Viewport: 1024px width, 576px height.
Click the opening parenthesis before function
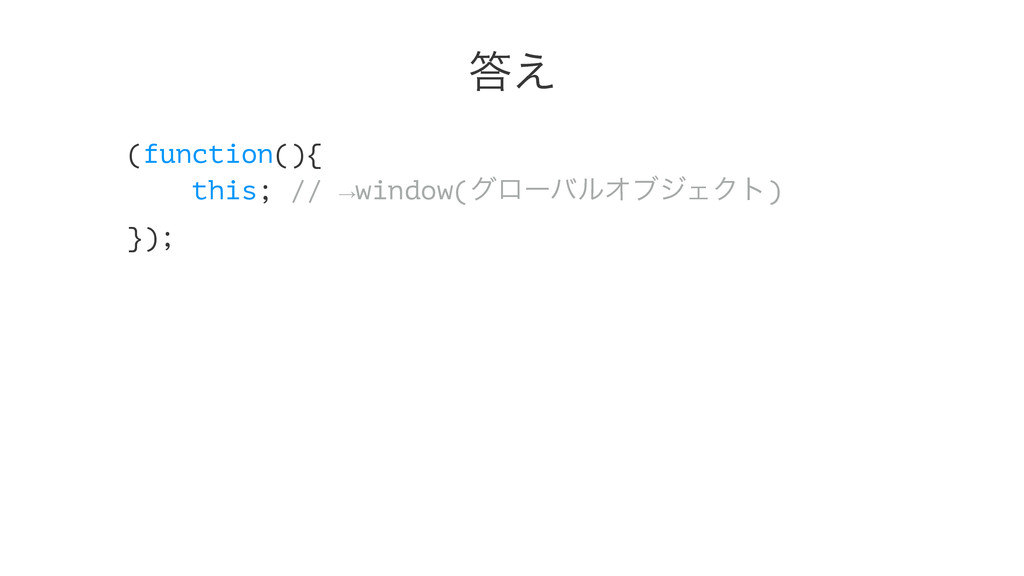point(134,155)
